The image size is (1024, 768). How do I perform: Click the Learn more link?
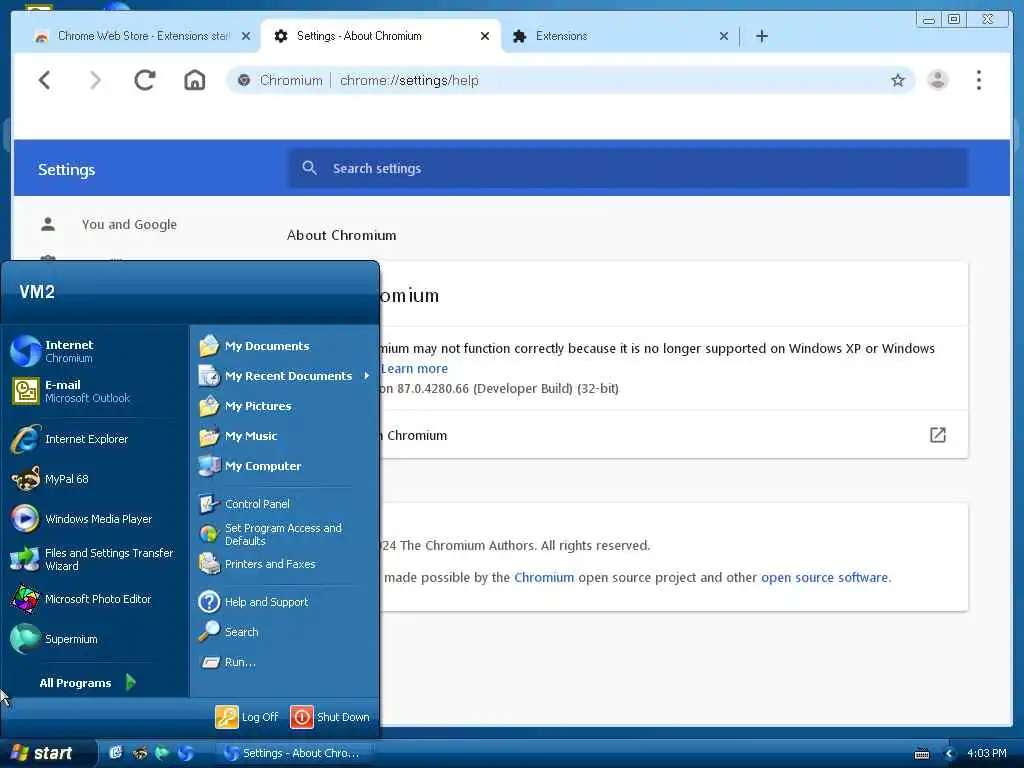pyautogui.click(x=415, y=368)
